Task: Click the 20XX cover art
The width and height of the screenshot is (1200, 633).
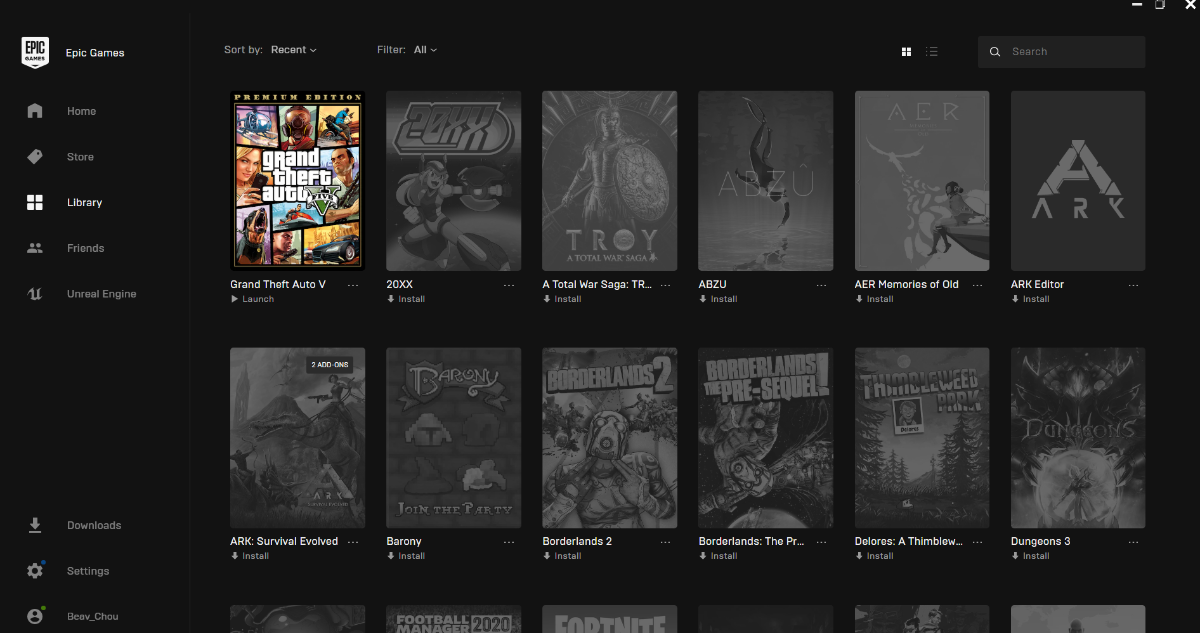Action: click(454, 181)
